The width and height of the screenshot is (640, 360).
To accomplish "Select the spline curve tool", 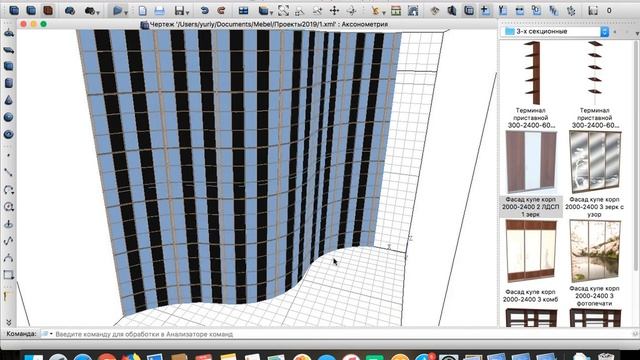I will tap(9, 241).
